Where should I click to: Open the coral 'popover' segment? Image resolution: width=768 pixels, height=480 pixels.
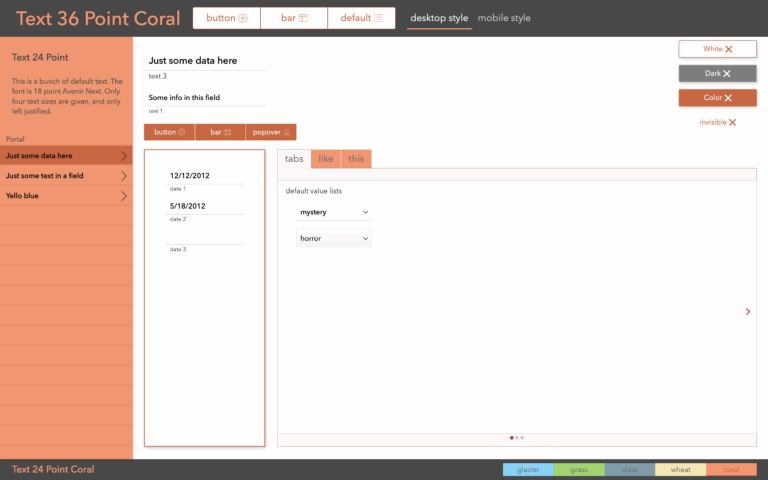pos(271,132)
